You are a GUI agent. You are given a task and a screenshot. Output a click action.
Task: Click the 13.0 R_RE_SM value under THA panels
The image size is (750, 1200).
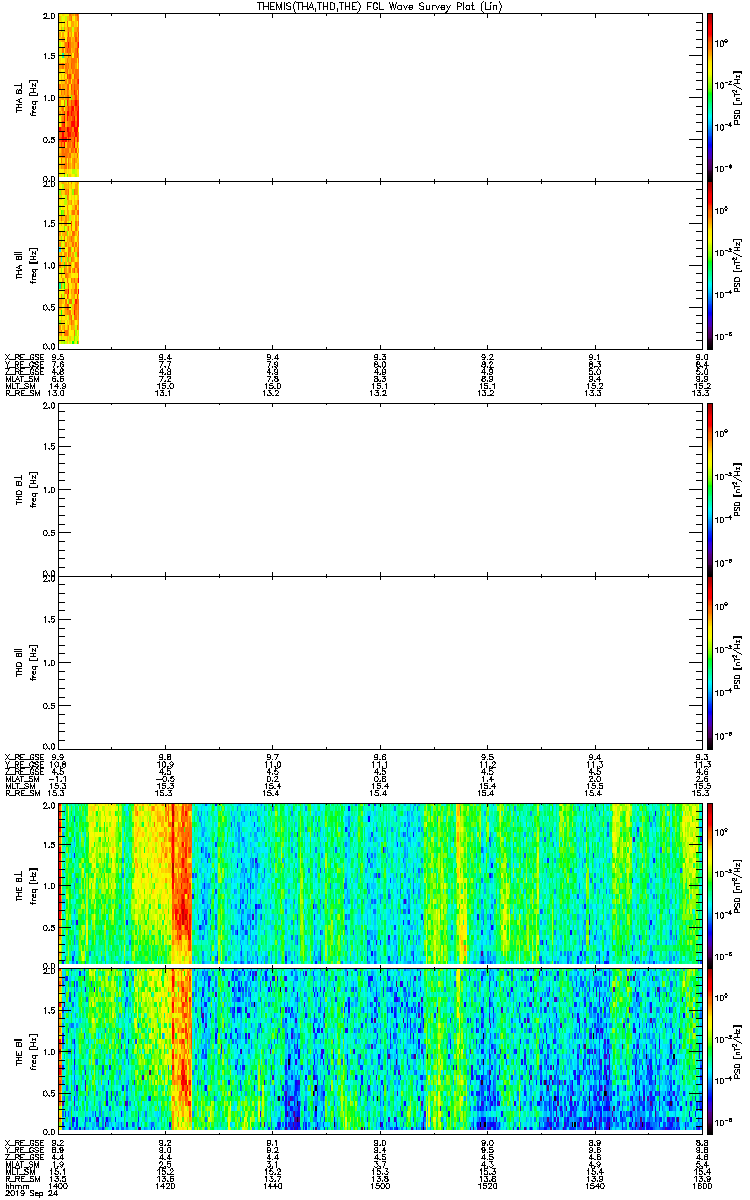point(58,394)
